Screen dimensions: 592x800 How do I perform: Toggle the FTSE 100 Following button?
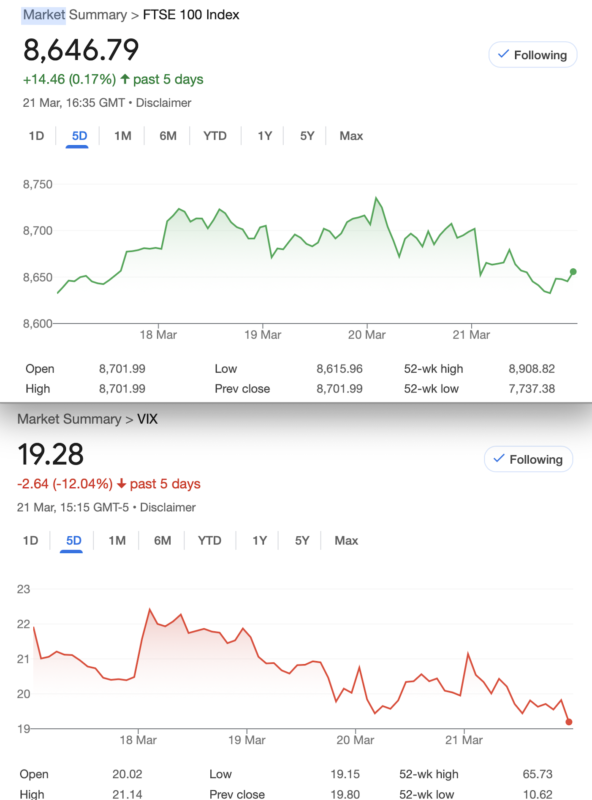532,55
